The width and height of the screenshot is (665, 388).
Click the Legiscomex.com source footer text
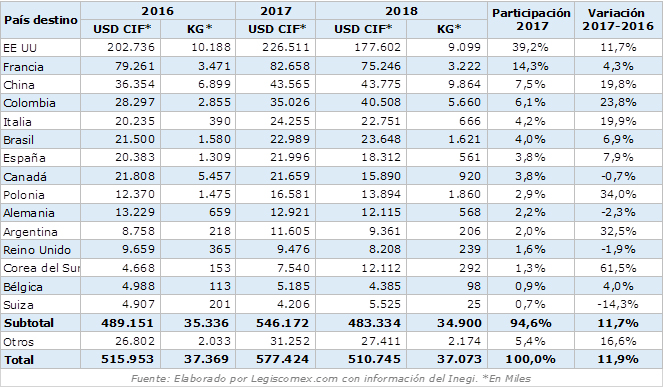click(x=294, y=378)
